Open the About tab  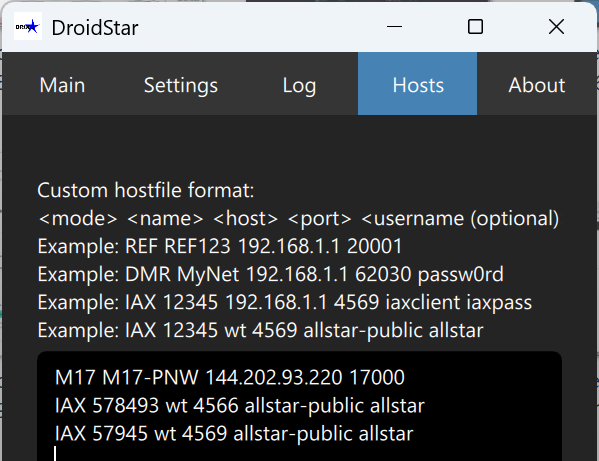536,84
